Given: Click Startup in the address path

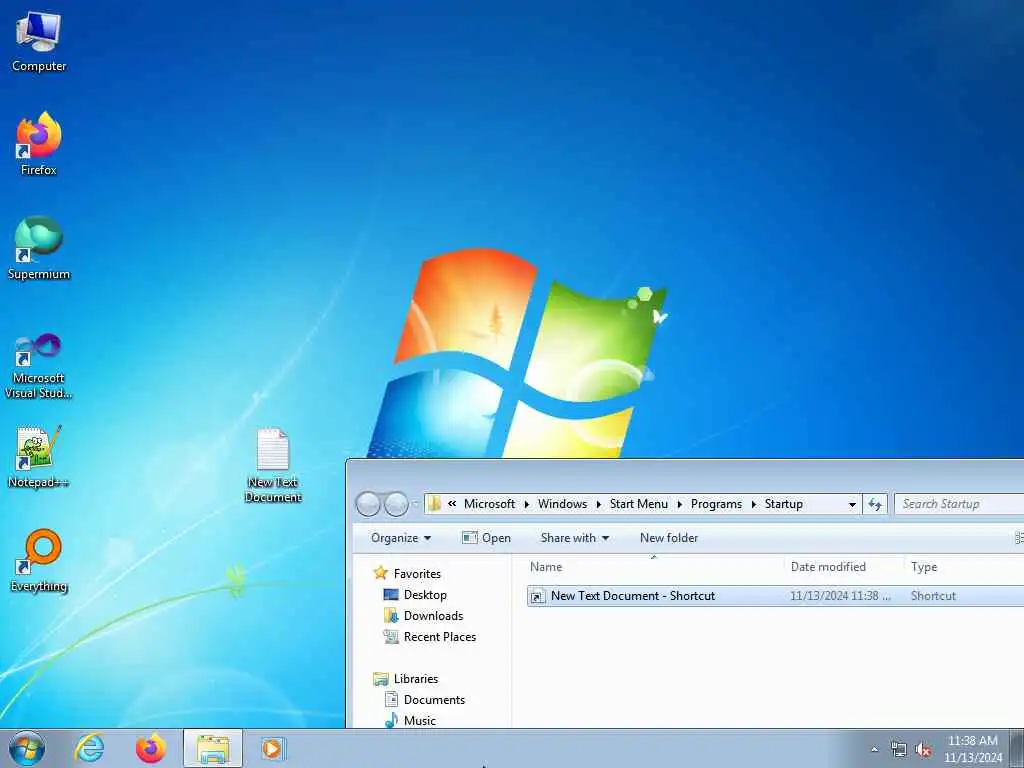Looking at the screenshot, I should click(x=783, y=504).
